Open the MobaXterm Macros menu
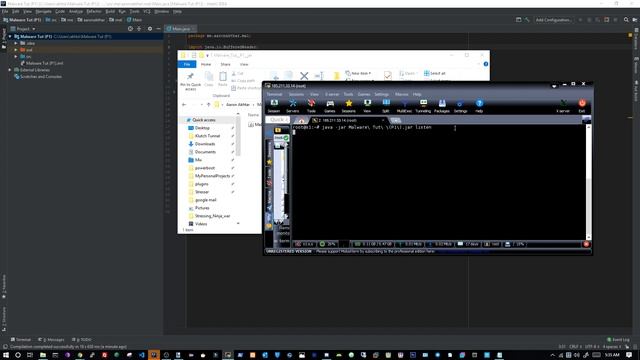This screenshot has width=640, height=360. tap(402, 94)
